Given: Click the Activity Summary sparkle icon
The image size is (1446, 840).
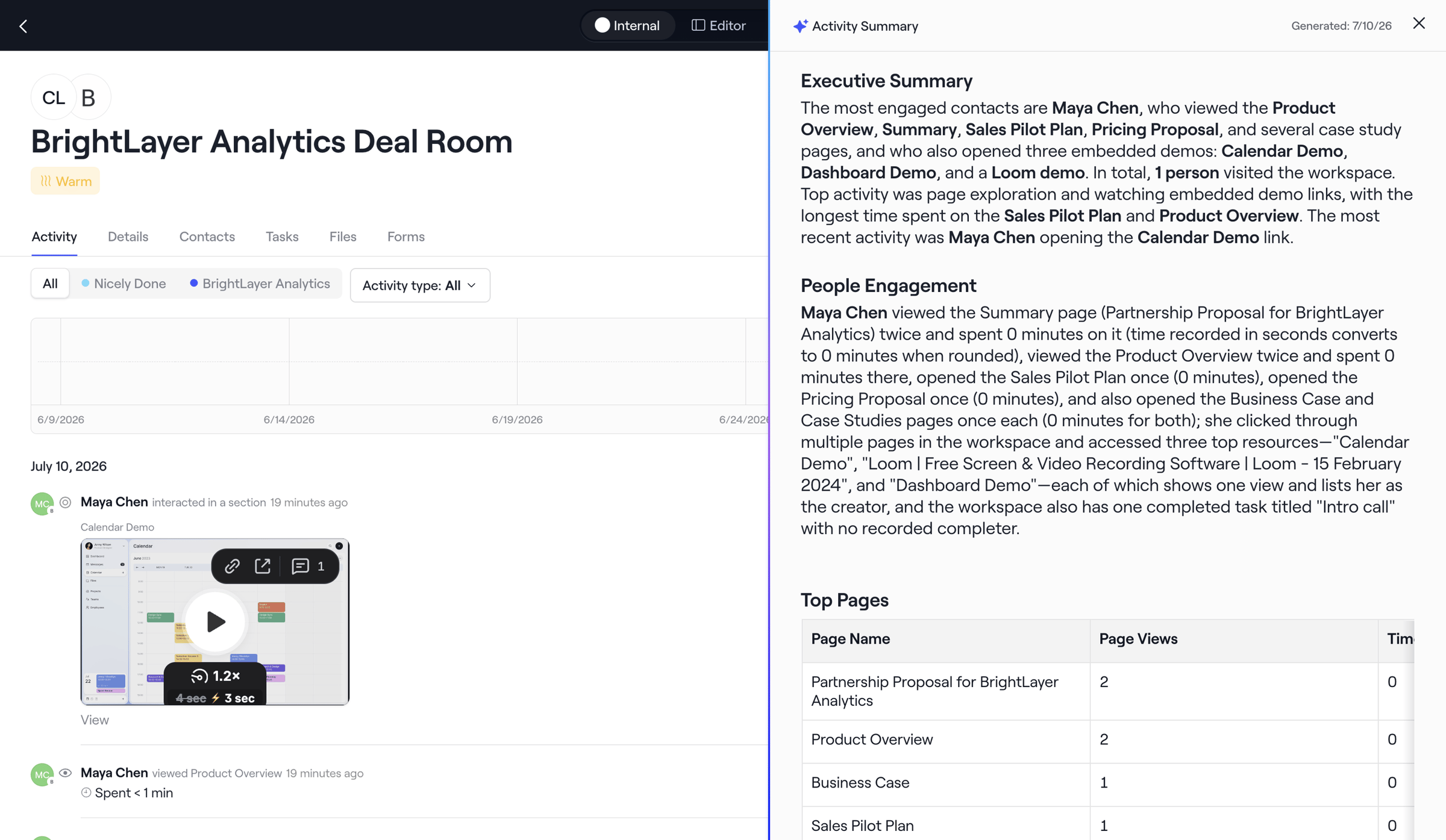Looking at the screenshot, I should click(800, 26).
